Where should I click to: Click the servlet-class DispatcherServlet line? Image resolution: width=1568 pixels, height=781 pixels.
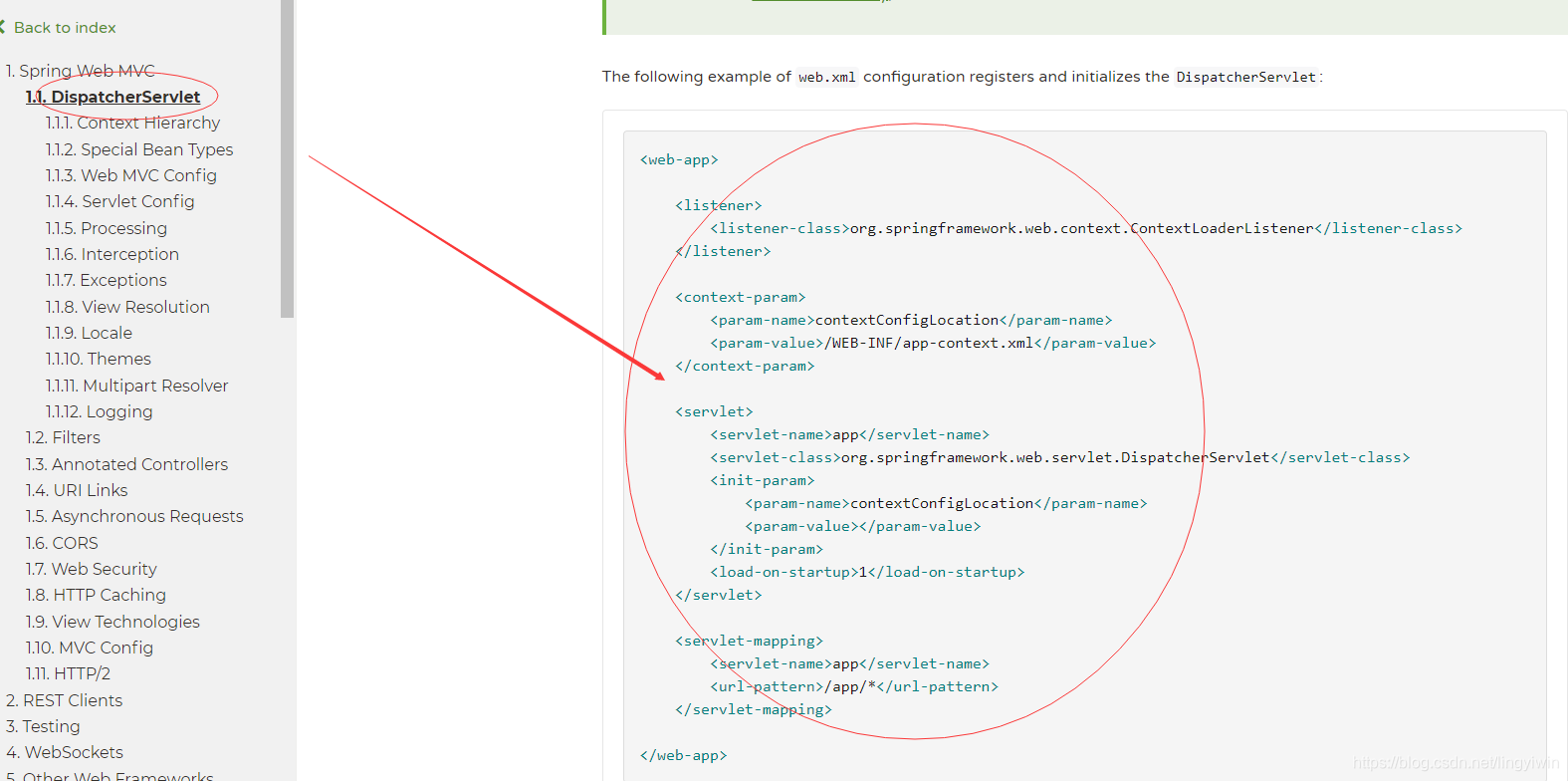[1059, 457]
